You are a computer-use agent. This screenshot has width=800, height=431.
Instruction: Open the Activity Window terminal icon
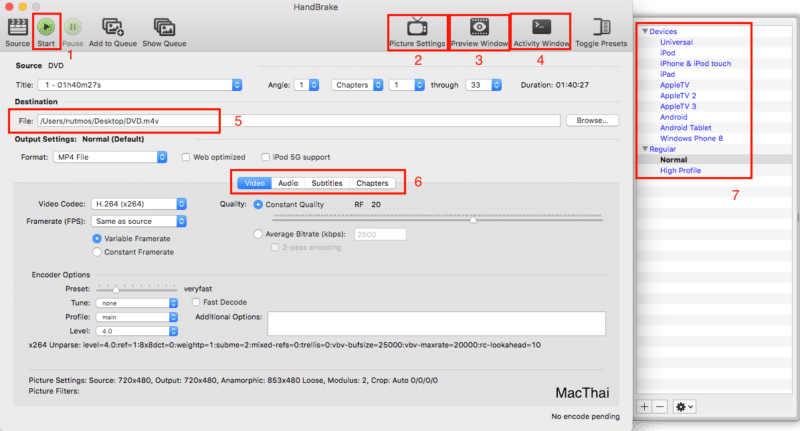(541, 27)
